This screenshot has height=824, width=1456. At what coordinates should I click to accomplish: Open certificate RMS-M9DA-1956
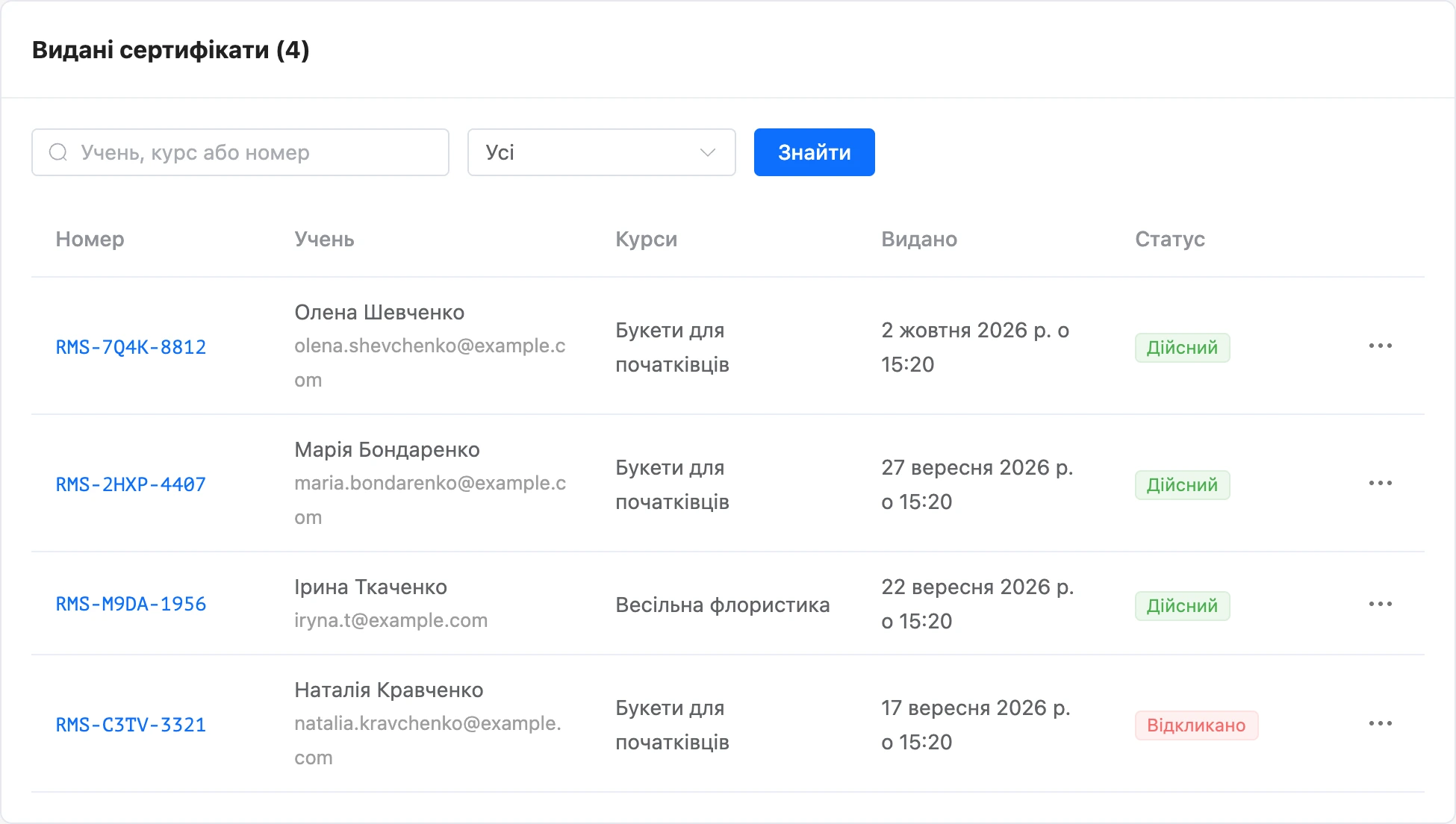(x=131, y=604)
